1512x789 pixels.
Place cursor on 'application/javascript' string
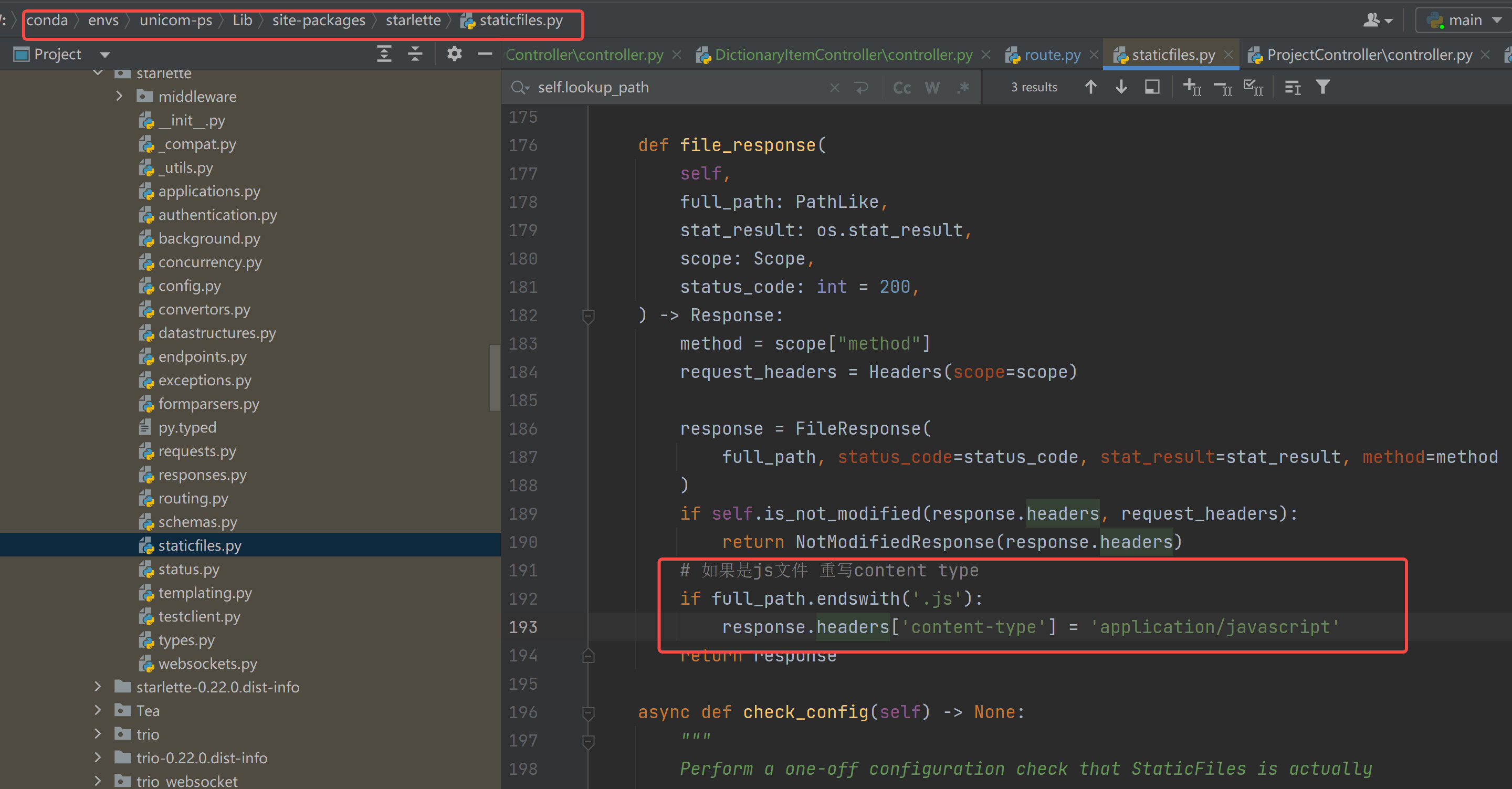coord(1214,627)
